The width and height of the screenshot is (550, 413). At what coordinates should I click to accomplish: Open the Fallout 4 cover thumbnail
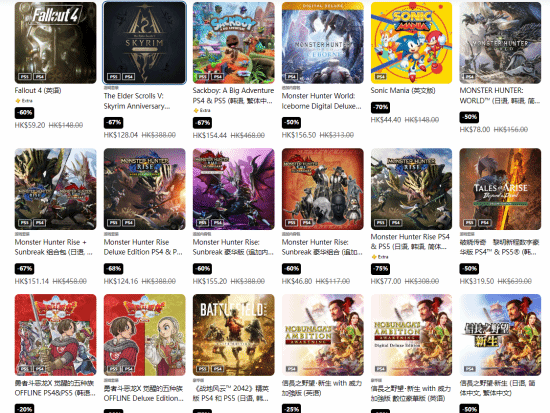click(x=55, y=43)
